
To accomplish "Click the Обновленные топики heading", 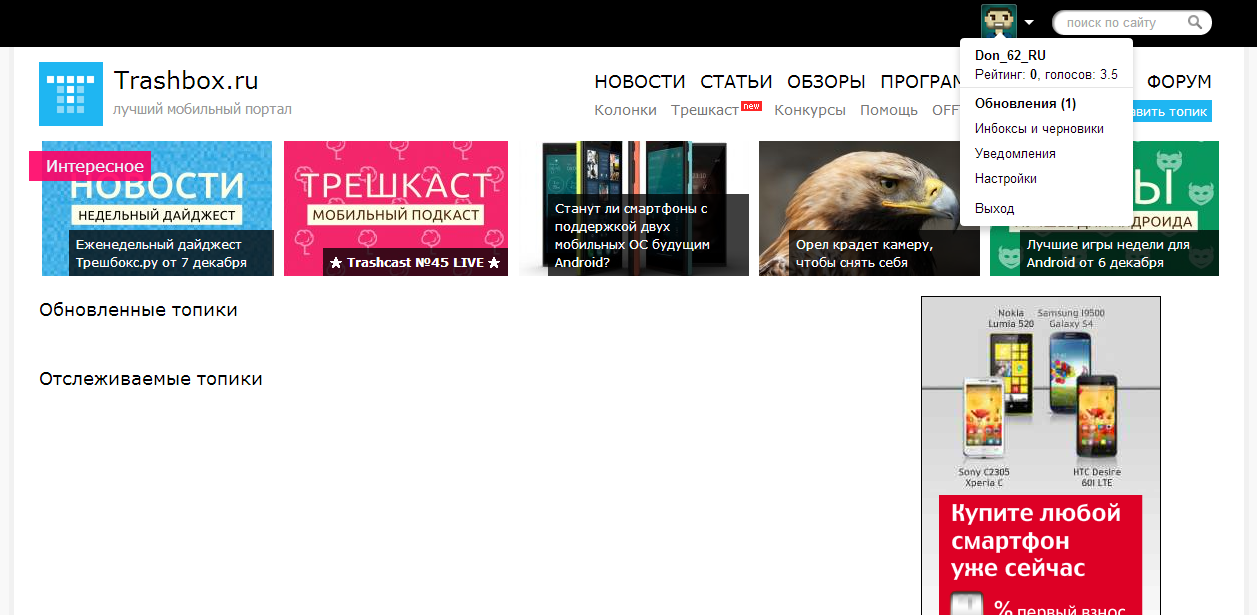I will pyautogui.click(x=138, y=310).
